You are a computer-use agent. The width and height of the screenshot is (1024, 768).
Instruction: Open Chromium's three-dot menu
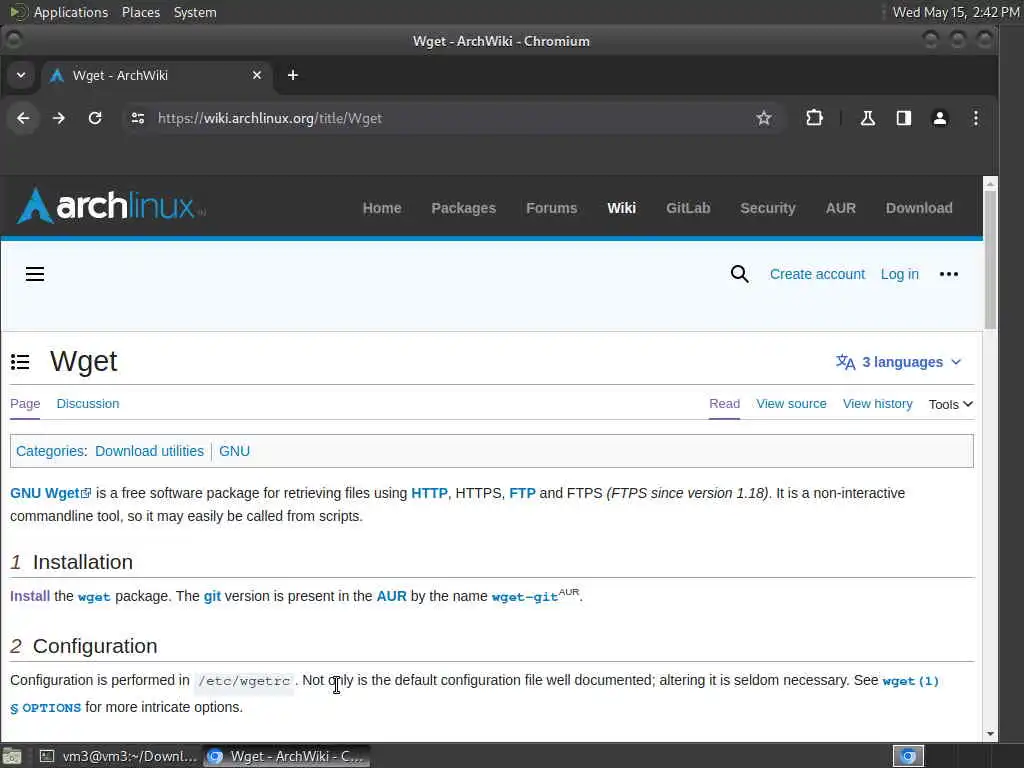976,118
